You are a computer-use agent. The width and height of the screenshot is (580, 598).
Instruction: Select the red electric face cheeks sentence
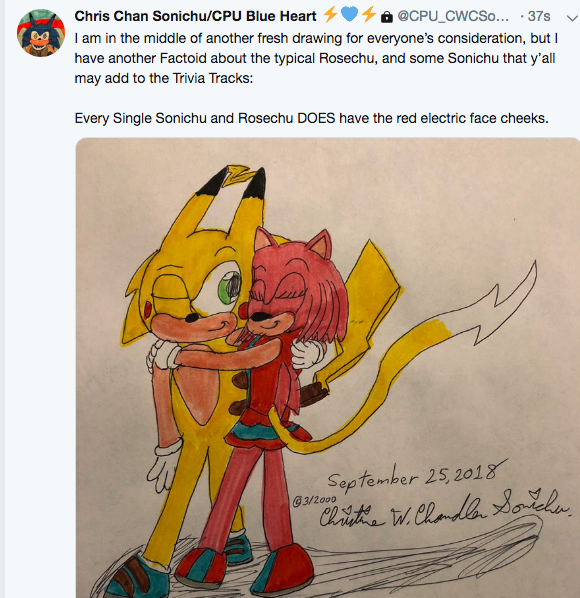click(311, 118)
